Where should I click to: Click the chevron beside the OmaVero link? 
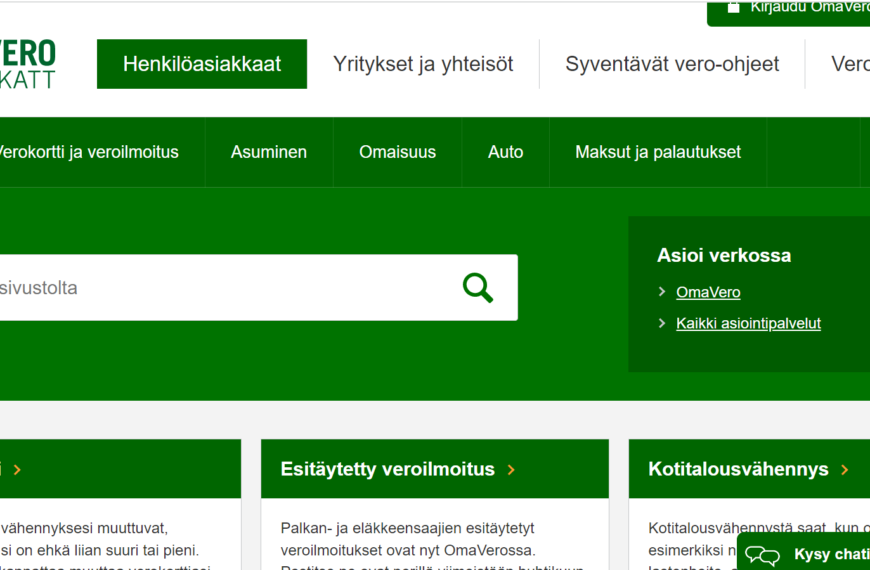662,292
